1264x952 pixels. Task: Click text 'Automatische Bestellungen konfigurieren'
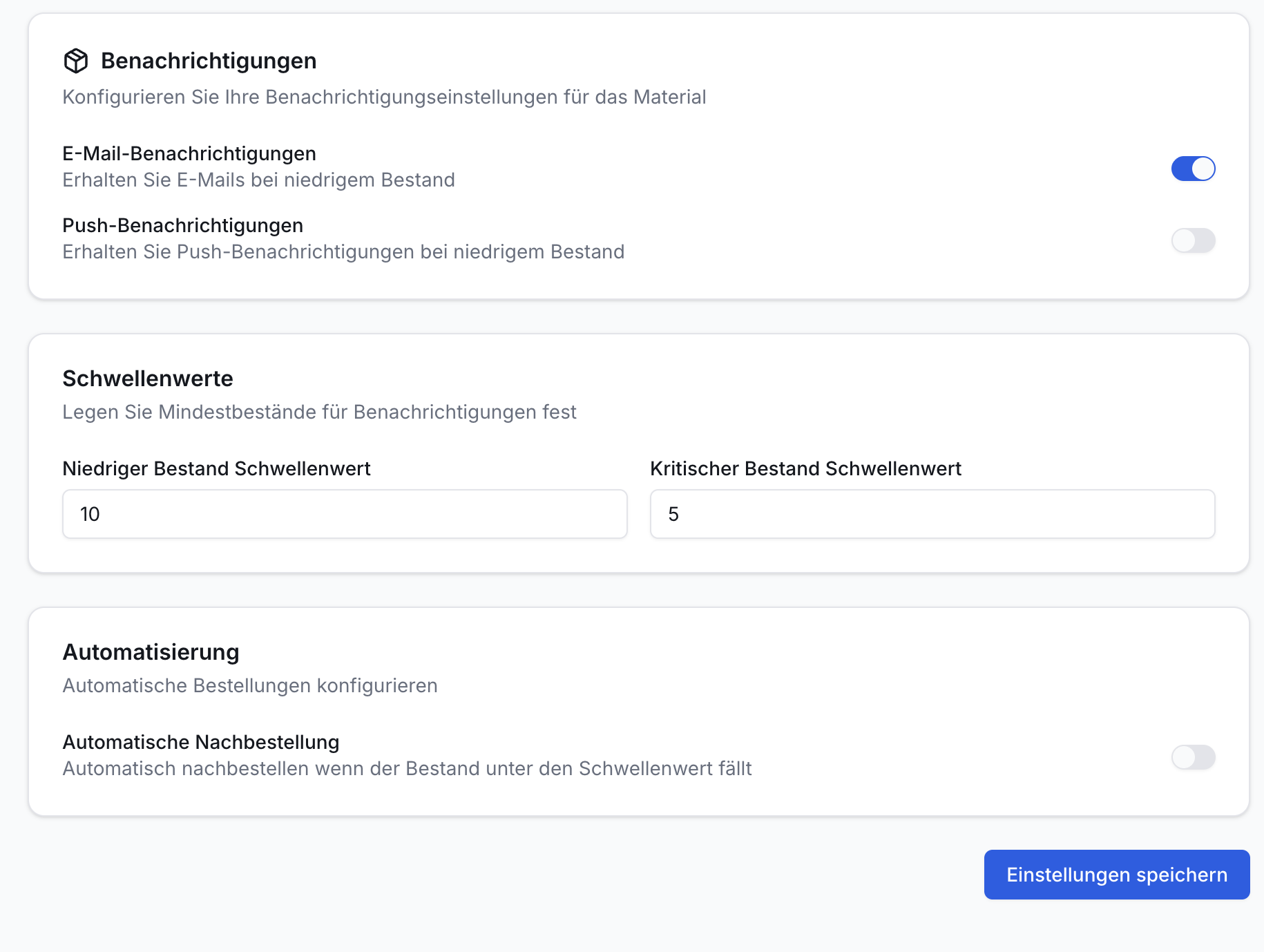tap(250, 685)
